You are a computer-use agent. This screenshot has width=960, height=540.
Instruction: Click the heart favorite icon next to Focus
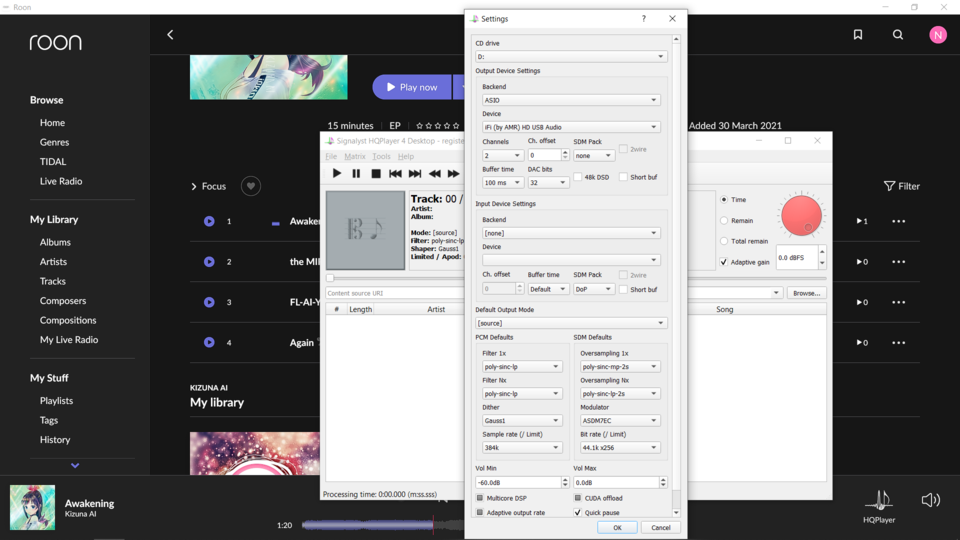point(250,186)
